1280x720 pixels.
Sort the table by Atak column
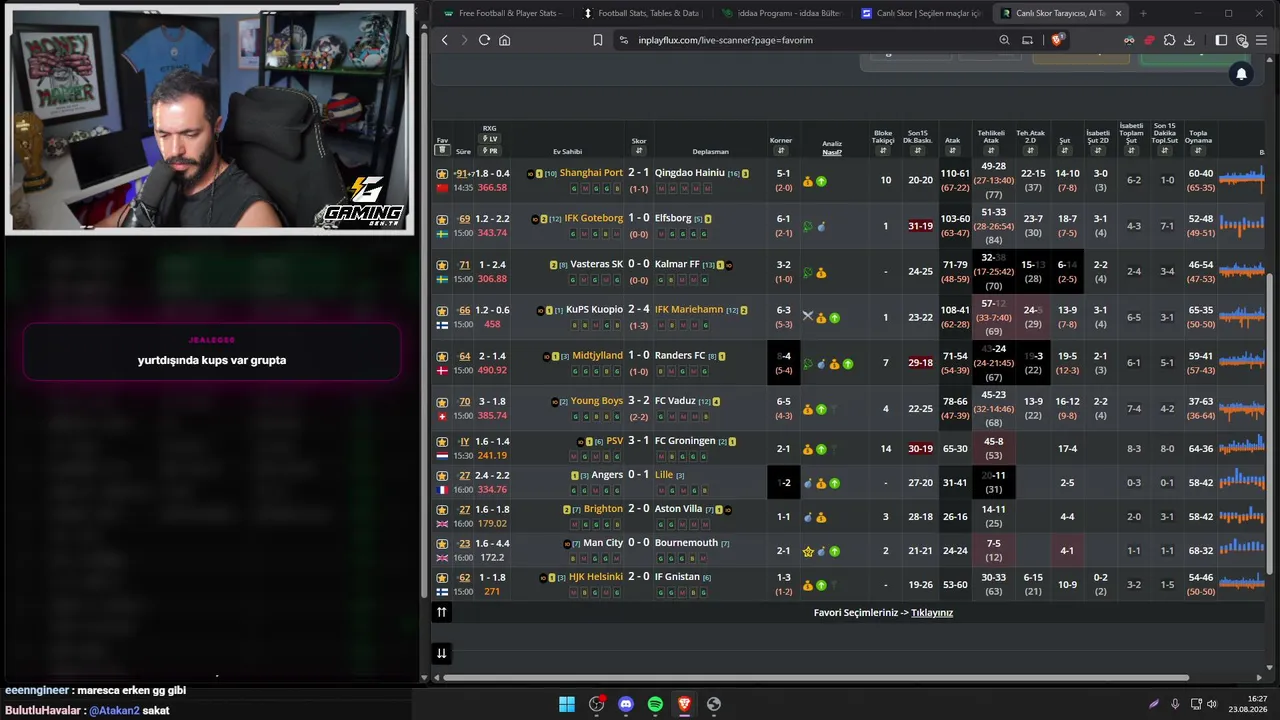[x=953, y=151]
